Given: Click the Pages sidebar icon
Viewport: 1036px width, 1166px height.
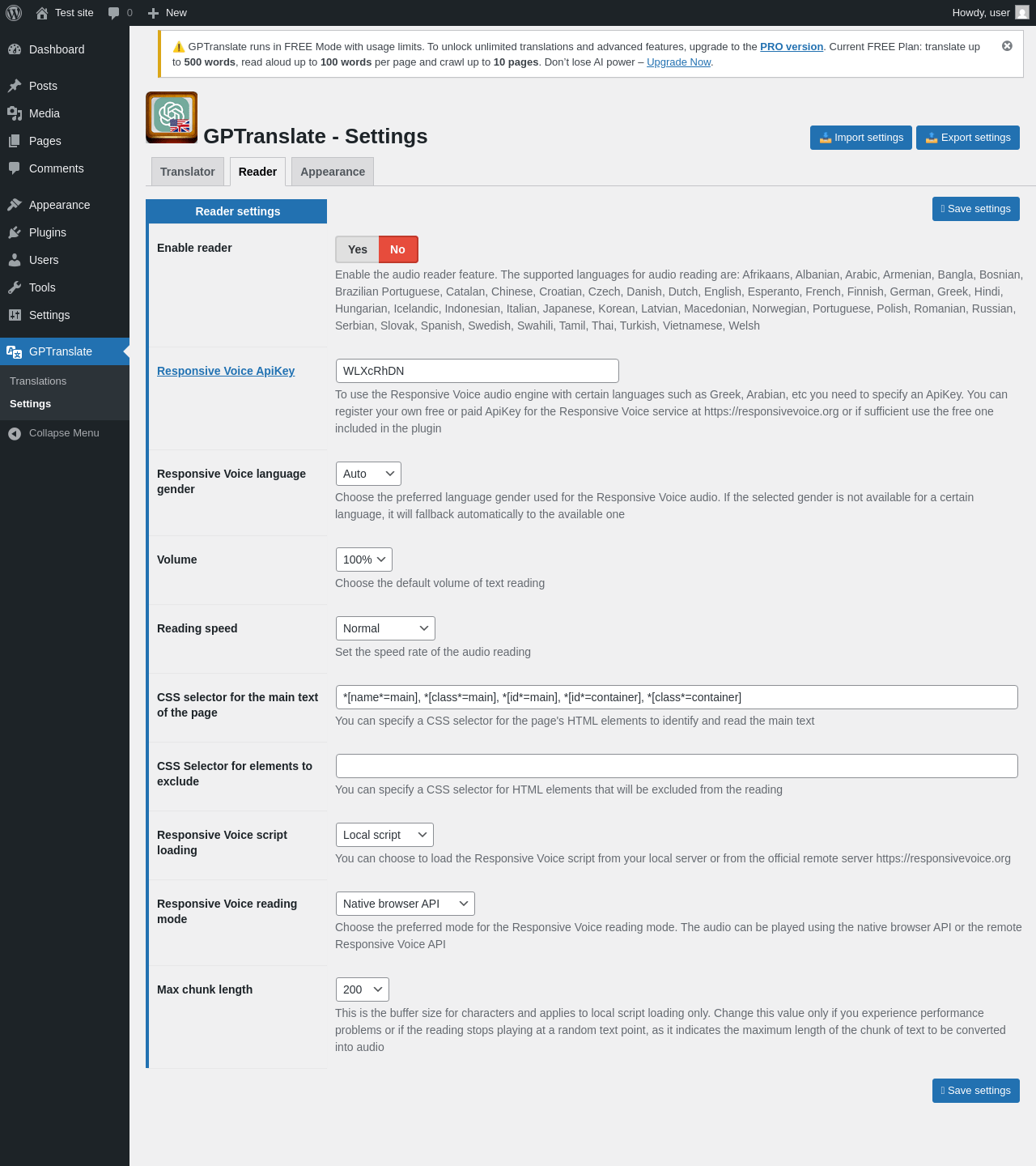Looking at the screenshot, I should tap(15, 141).
